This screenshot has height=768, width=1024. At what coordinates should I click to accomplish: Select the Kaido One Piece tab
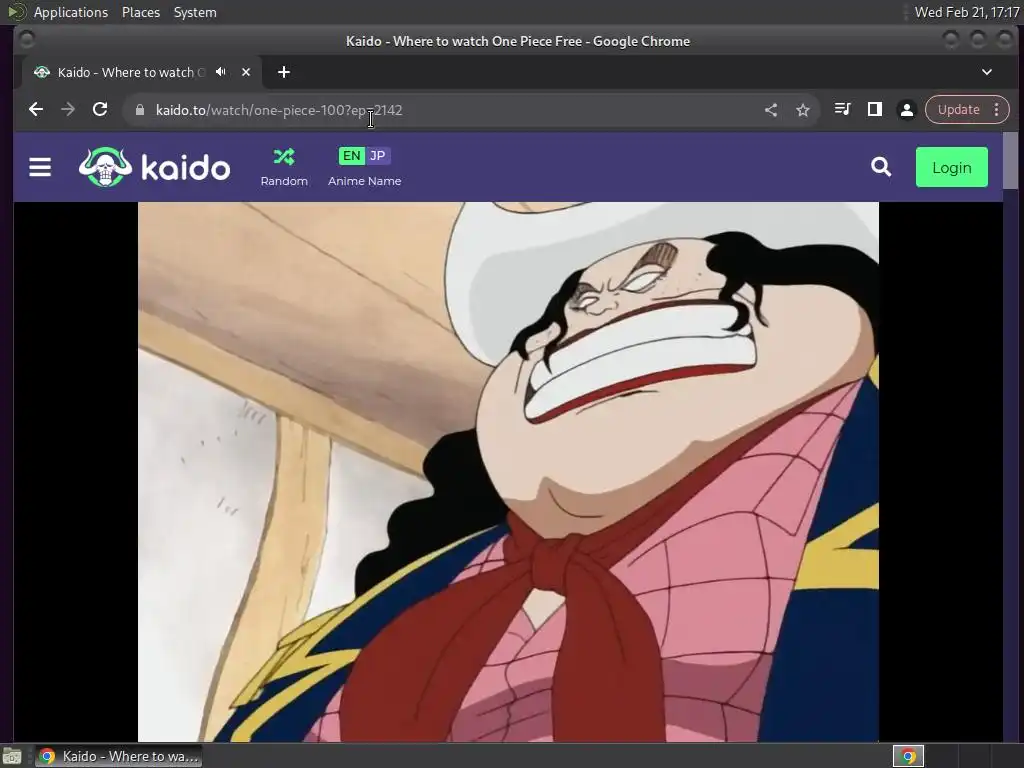point(142,72)
